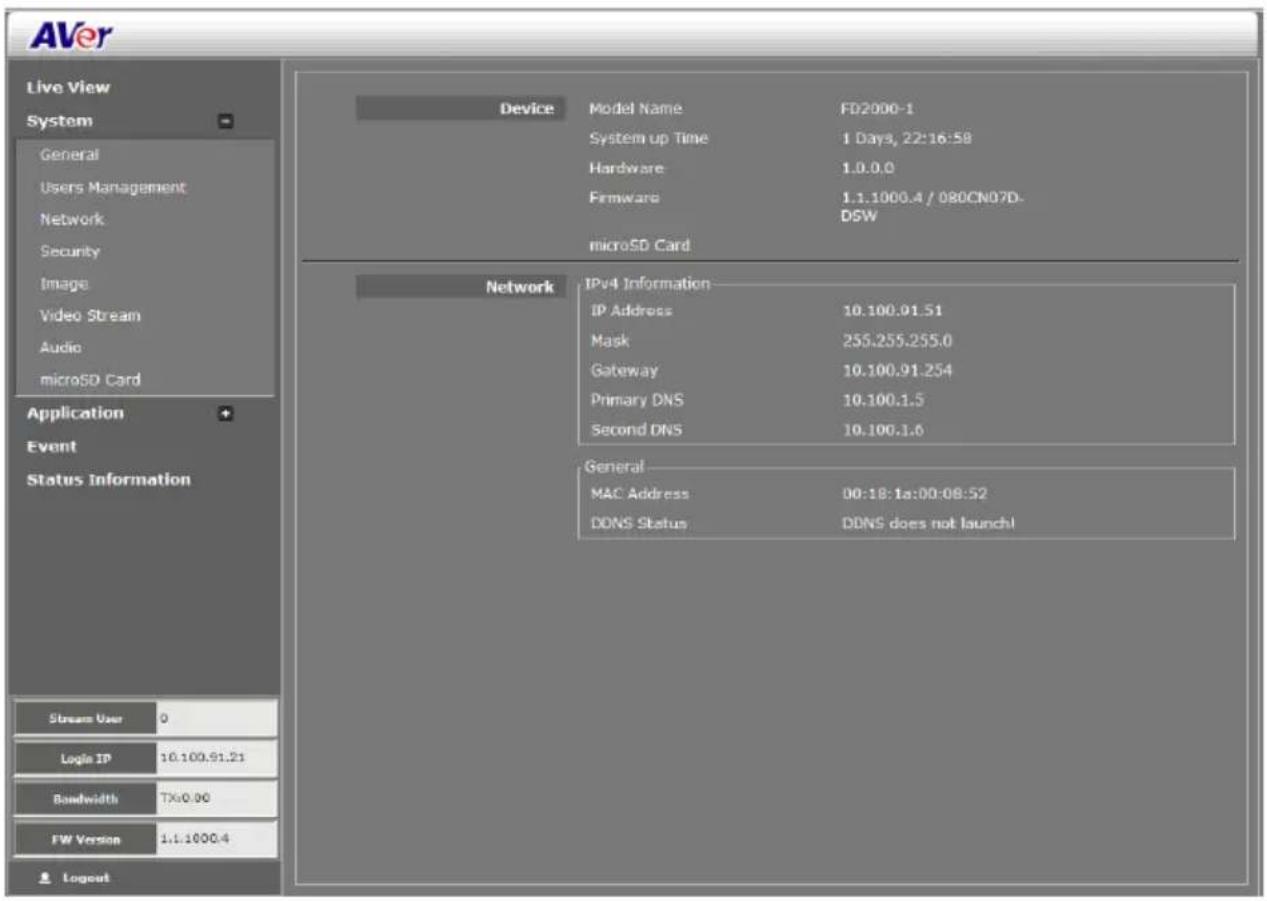This screenshot has width=1267, height=901.
Task: Click the General group title in Network
Action: (x=614, y=466)
